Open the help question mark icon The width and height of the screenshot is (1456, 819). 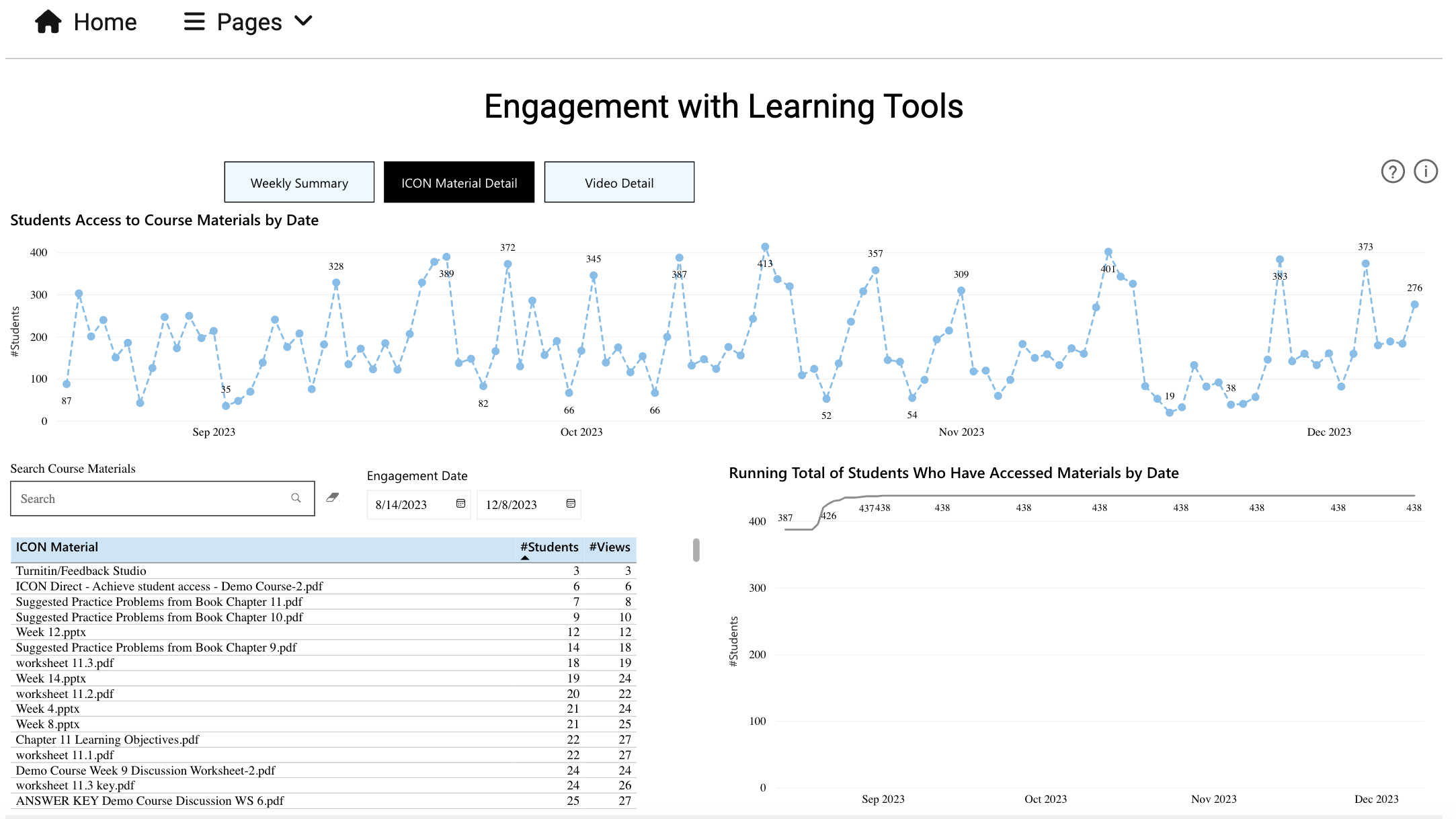tap(1392, 172)
